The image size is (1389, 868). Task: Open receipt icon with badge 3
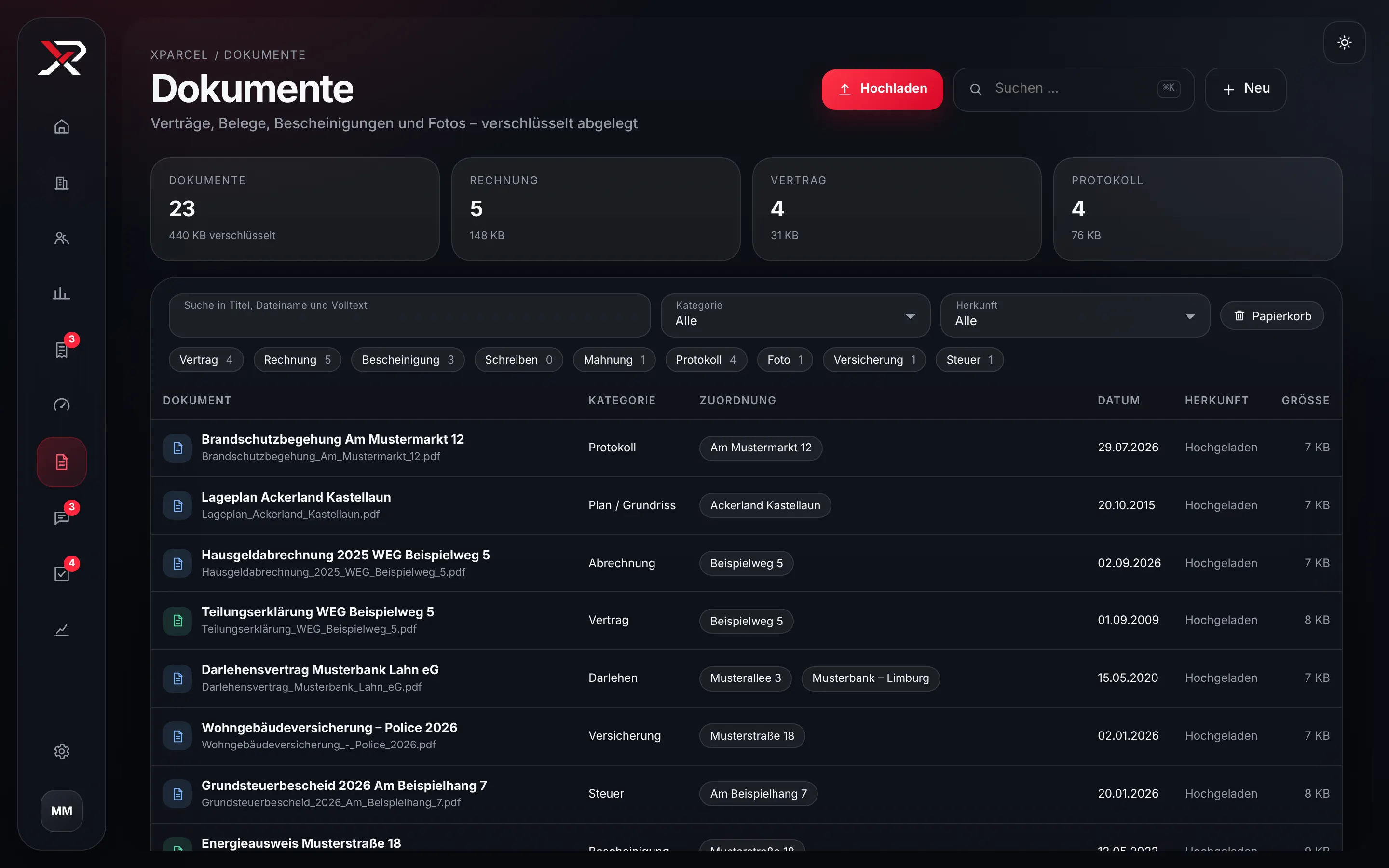(x=61, y=350)
